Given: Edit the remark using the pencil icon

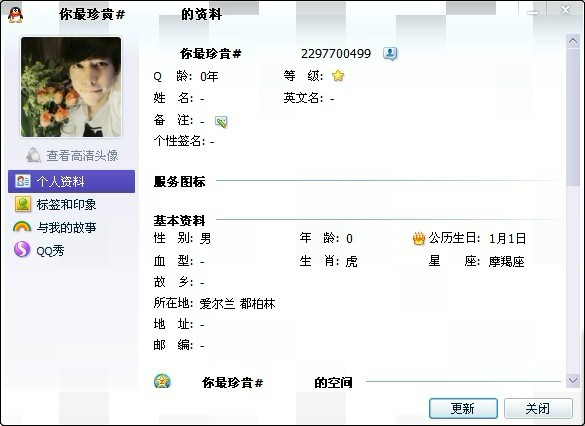Looking at the screenshot, I should coord(221,122).
